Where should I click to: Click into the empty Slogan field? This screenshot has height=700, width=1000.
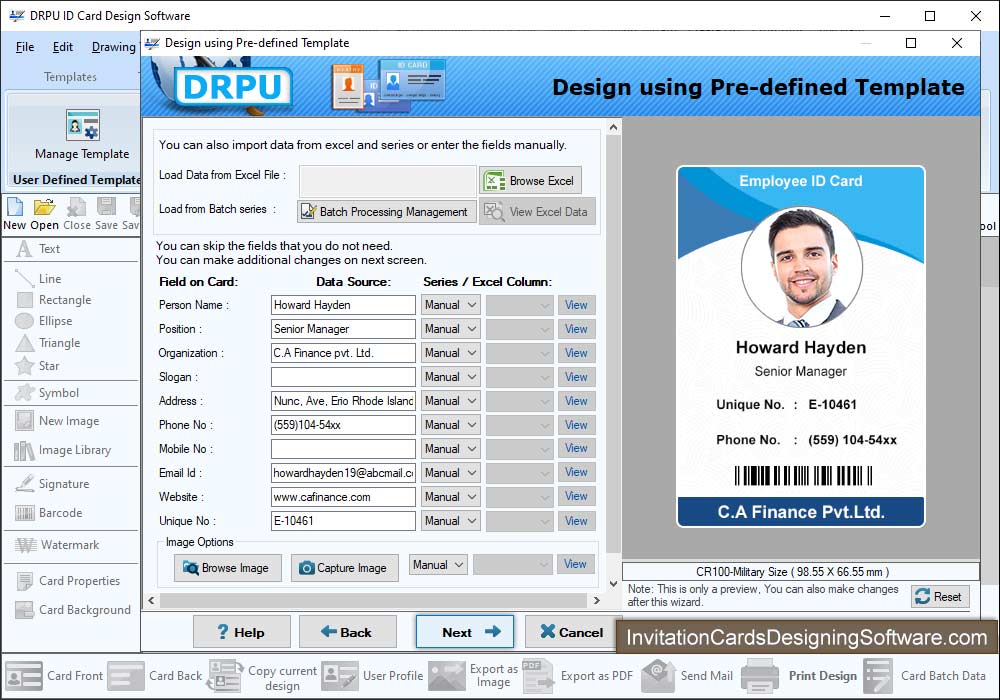(x=343, y=377)
